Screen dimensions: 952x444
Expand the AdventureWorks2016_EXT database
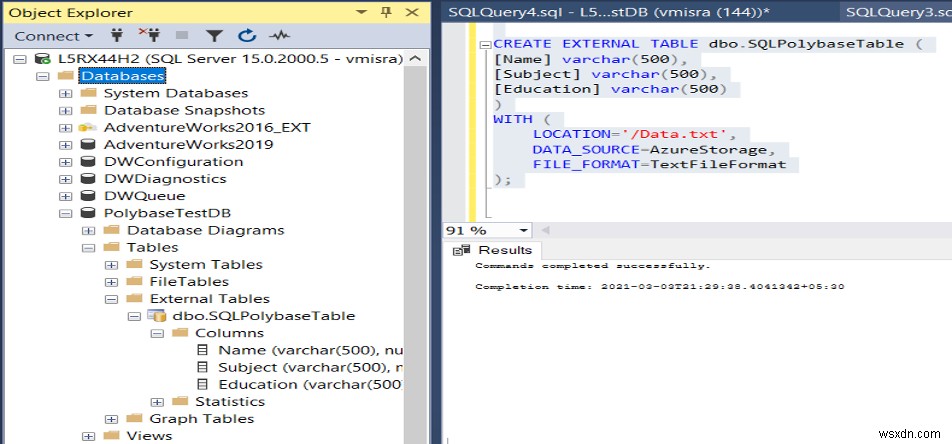(x=66, y=128)
